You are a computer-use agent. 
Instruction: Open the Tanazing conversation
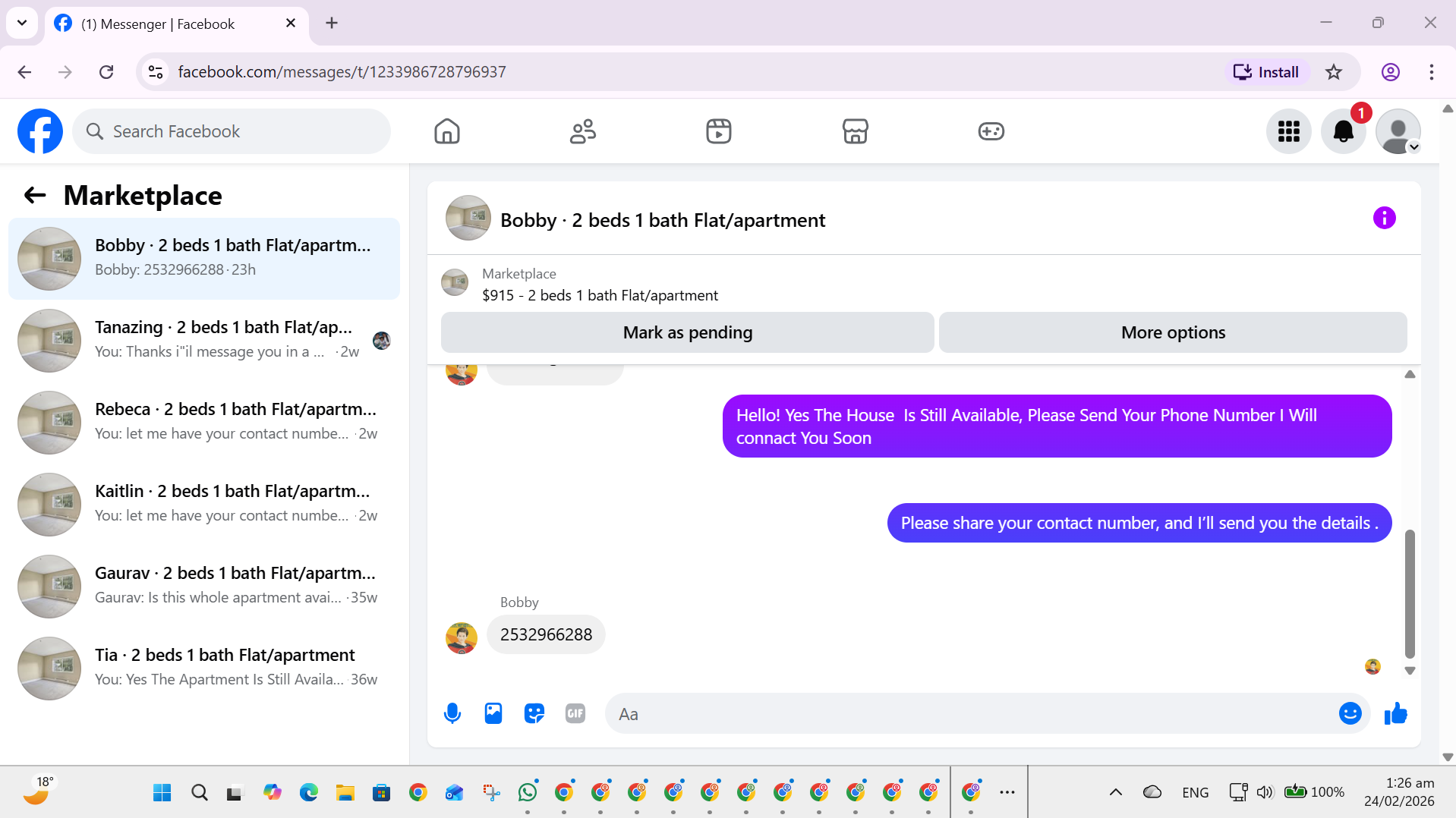(204, 341)
